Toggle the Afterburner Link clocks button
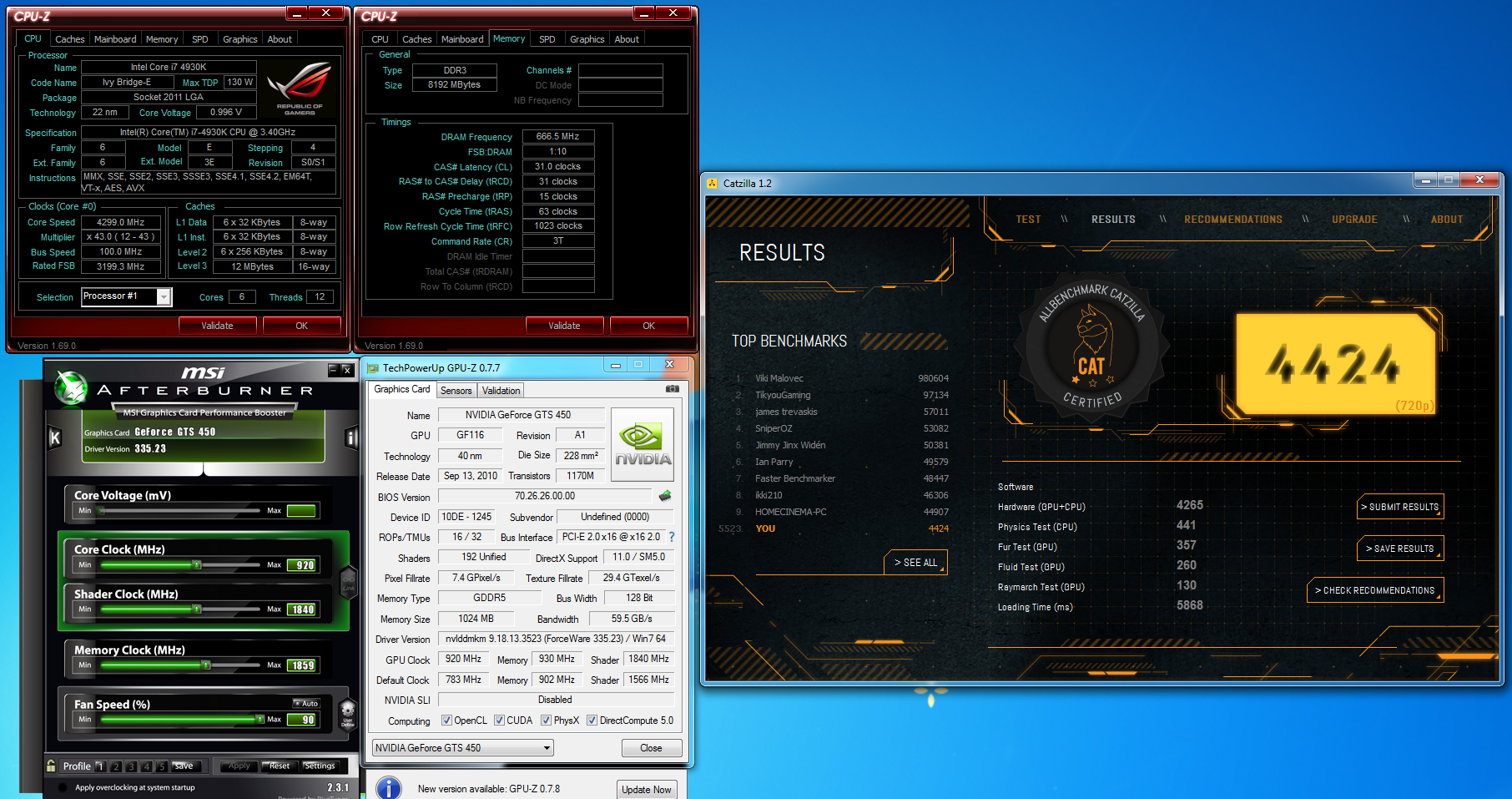 point(349,582)
